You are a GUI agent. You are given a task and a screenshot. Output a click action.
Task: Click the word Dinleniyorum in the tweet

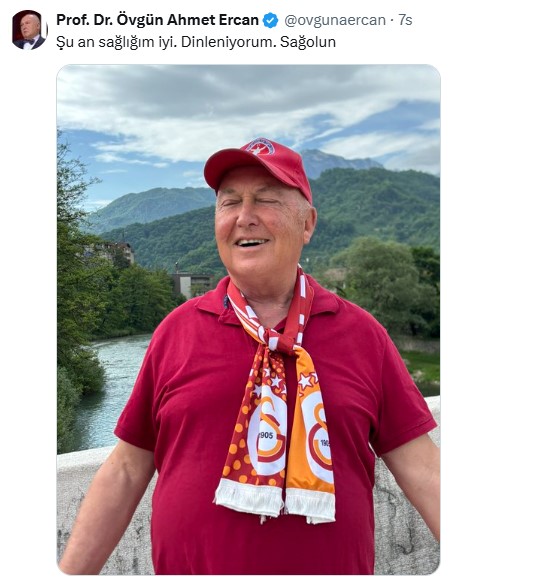tap(228, 42)
